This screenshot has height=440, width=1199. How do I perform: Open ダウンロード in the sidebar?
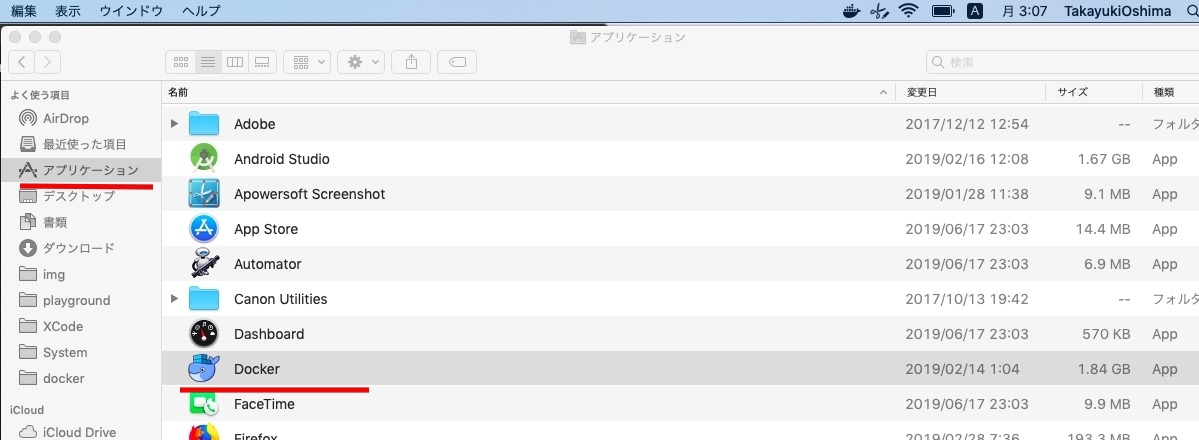[x=80, y=248]
